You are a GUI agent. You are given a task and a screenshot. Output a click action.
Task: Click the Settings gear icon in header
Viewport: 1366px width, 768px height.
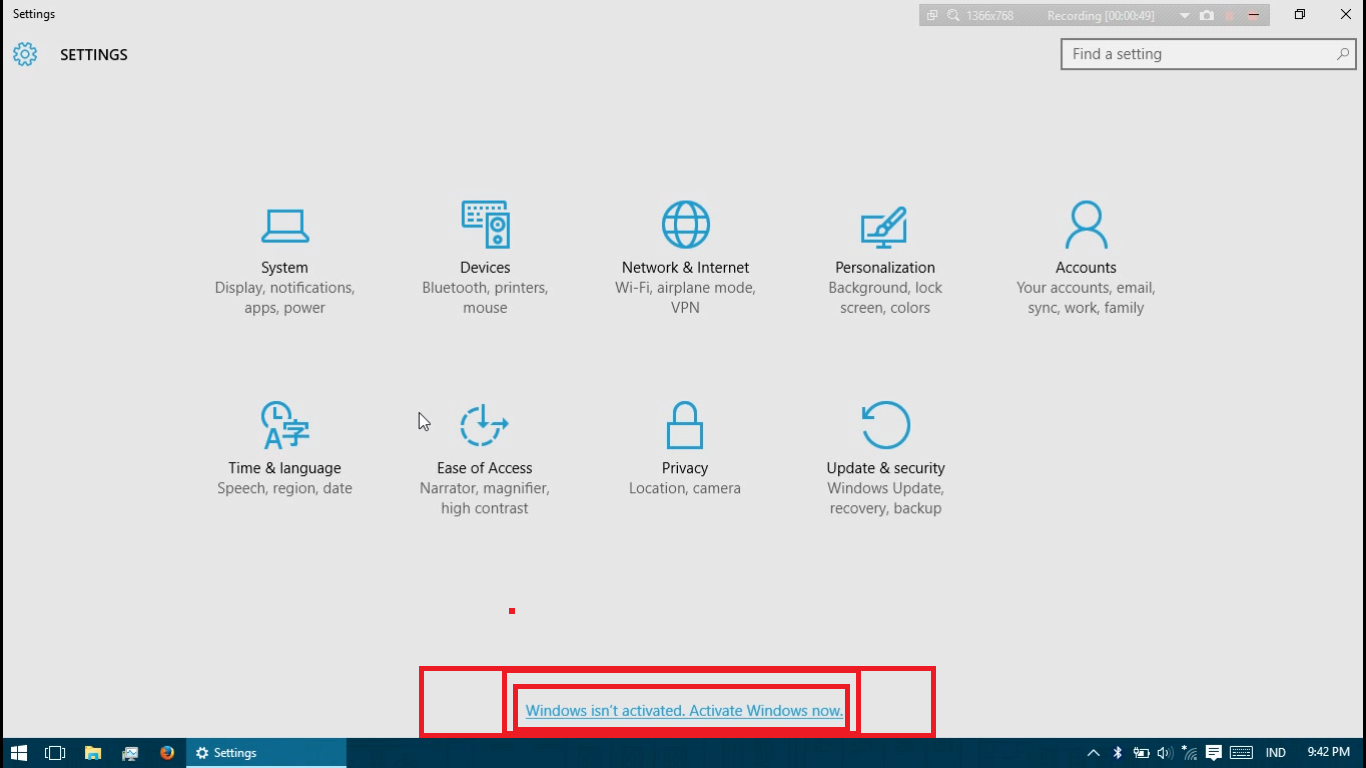tap(25, 55)
